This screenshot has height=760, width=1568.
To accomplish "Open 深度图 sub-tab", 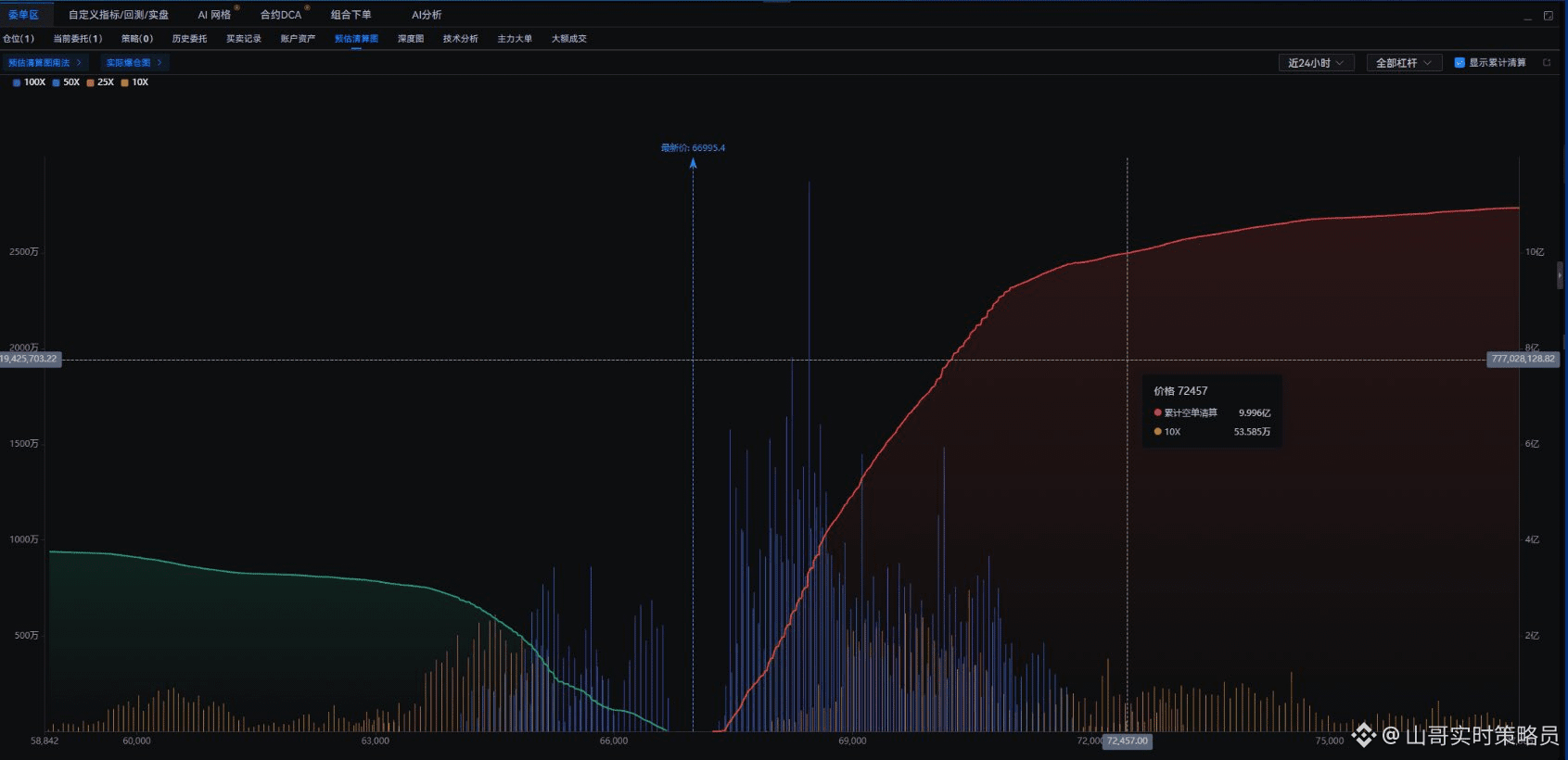I will tap(411, 39).
